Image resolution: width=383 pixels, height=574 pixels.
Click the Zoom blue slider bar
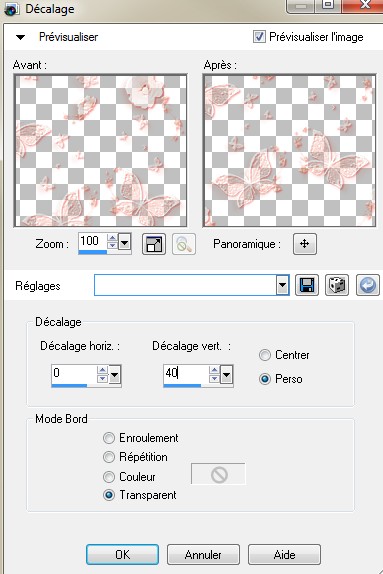click(x=93, y=252)
